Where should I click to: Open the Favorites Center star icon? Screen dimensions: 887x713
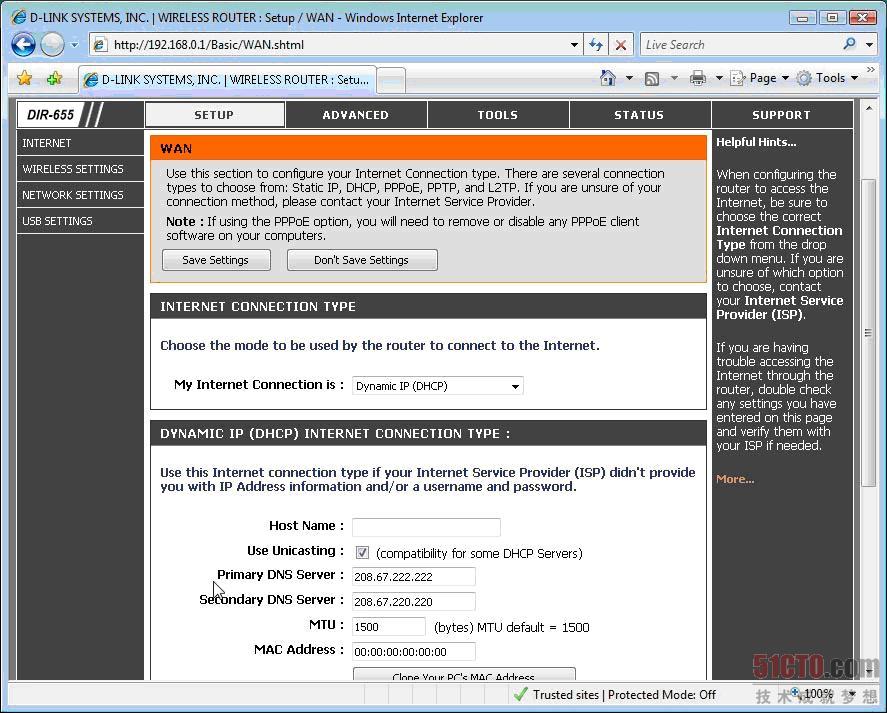24,78
